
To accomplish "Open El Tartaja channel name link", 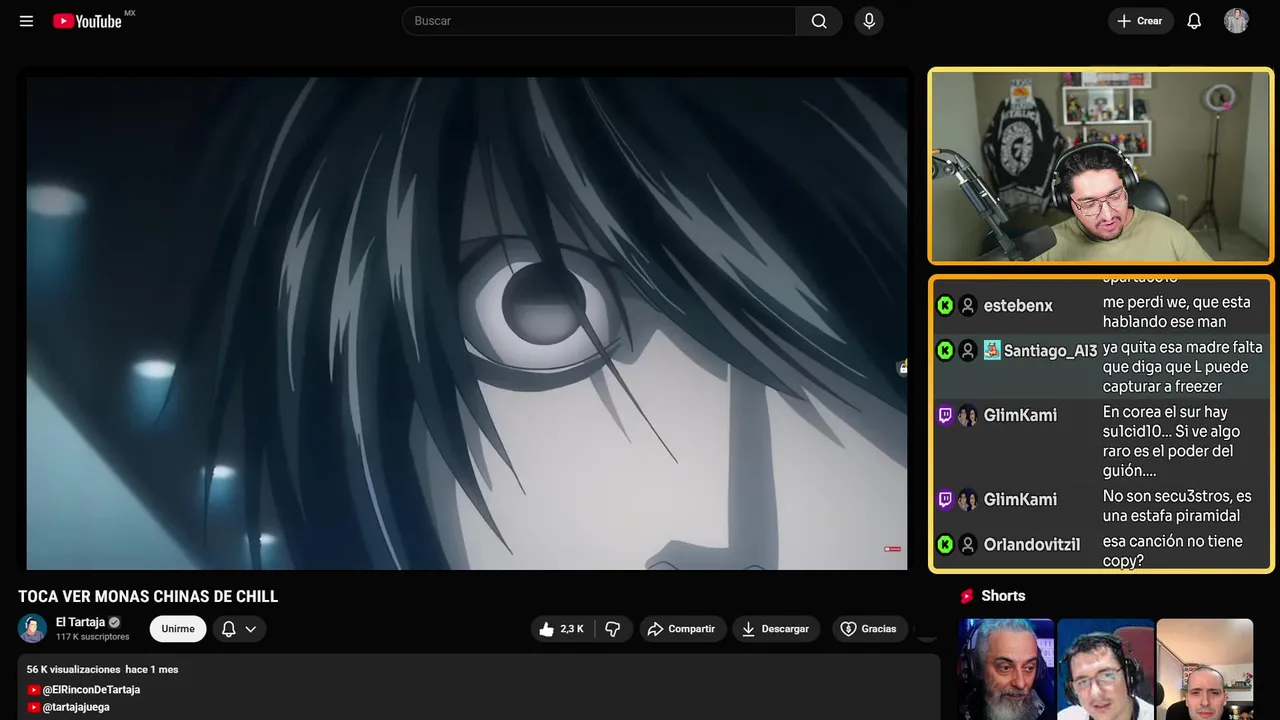I will pyautogui.click(x=80, y=622).
